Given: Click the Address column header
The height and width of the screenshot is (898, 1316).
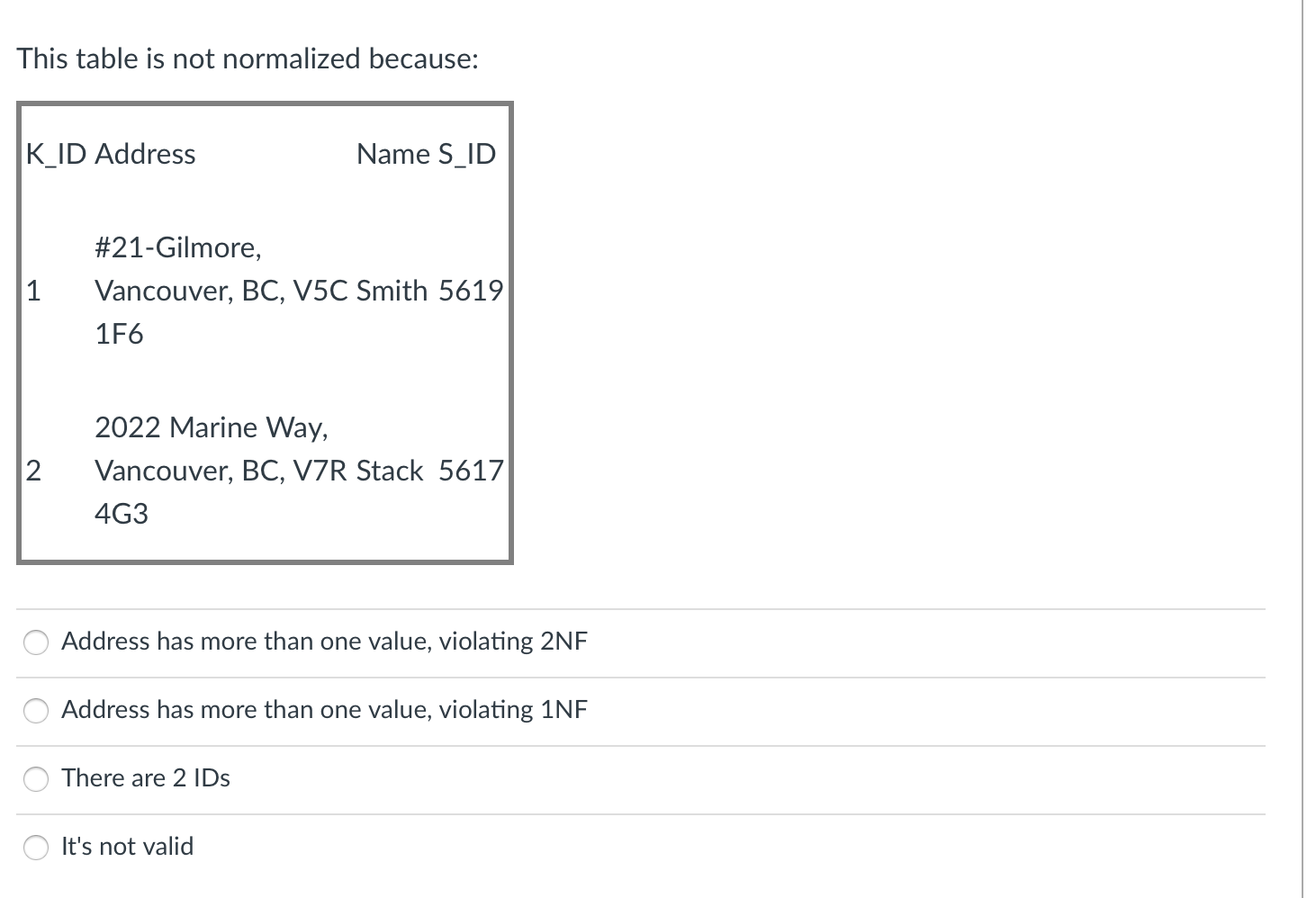Looking at the screenshot, I should [x=147, y=154].
